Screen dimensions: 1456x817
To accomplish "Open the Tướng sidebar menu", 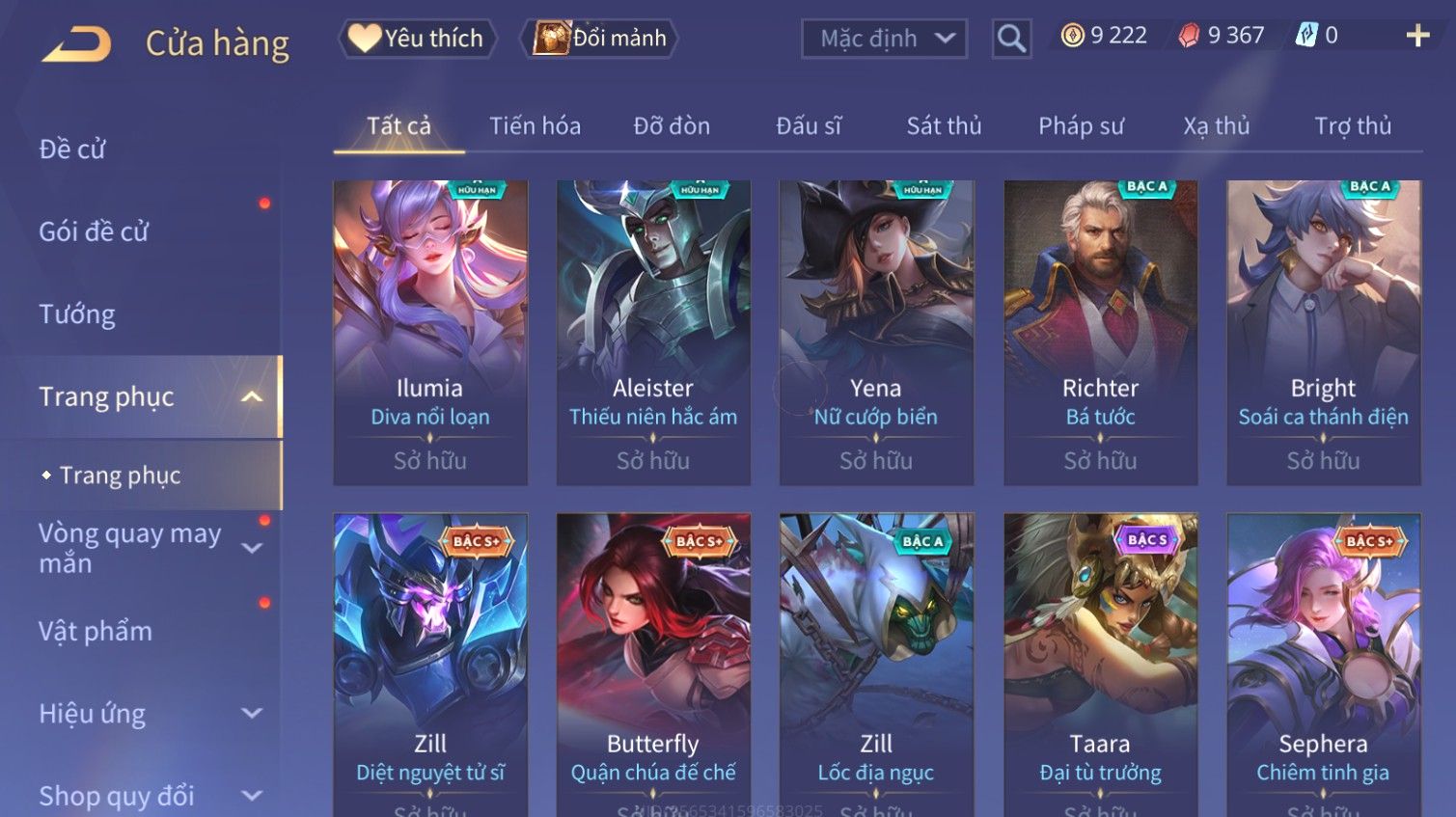I will (77, 314).
